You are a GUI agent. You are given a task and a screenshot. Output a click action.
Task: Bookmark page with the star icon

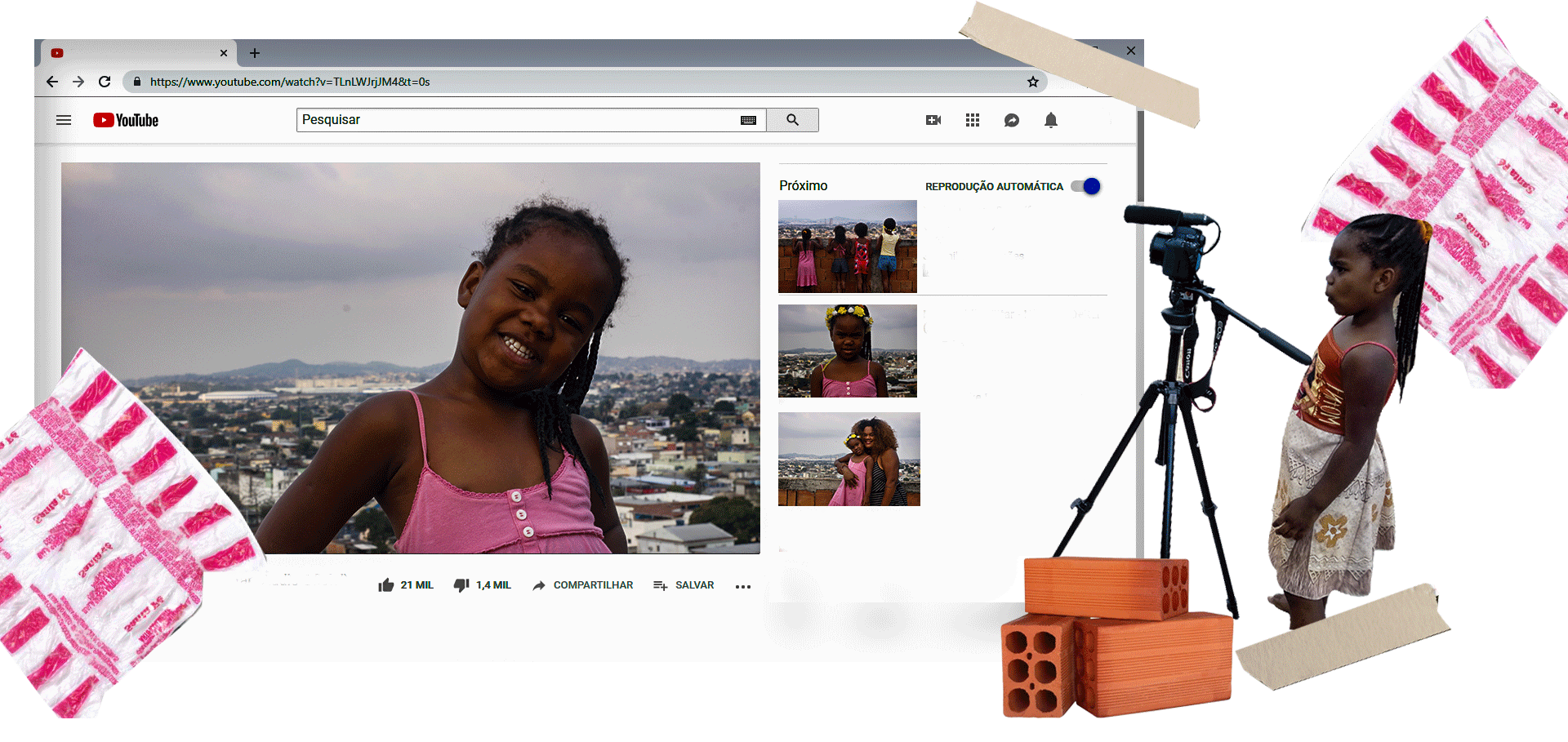pos(1033,82)
